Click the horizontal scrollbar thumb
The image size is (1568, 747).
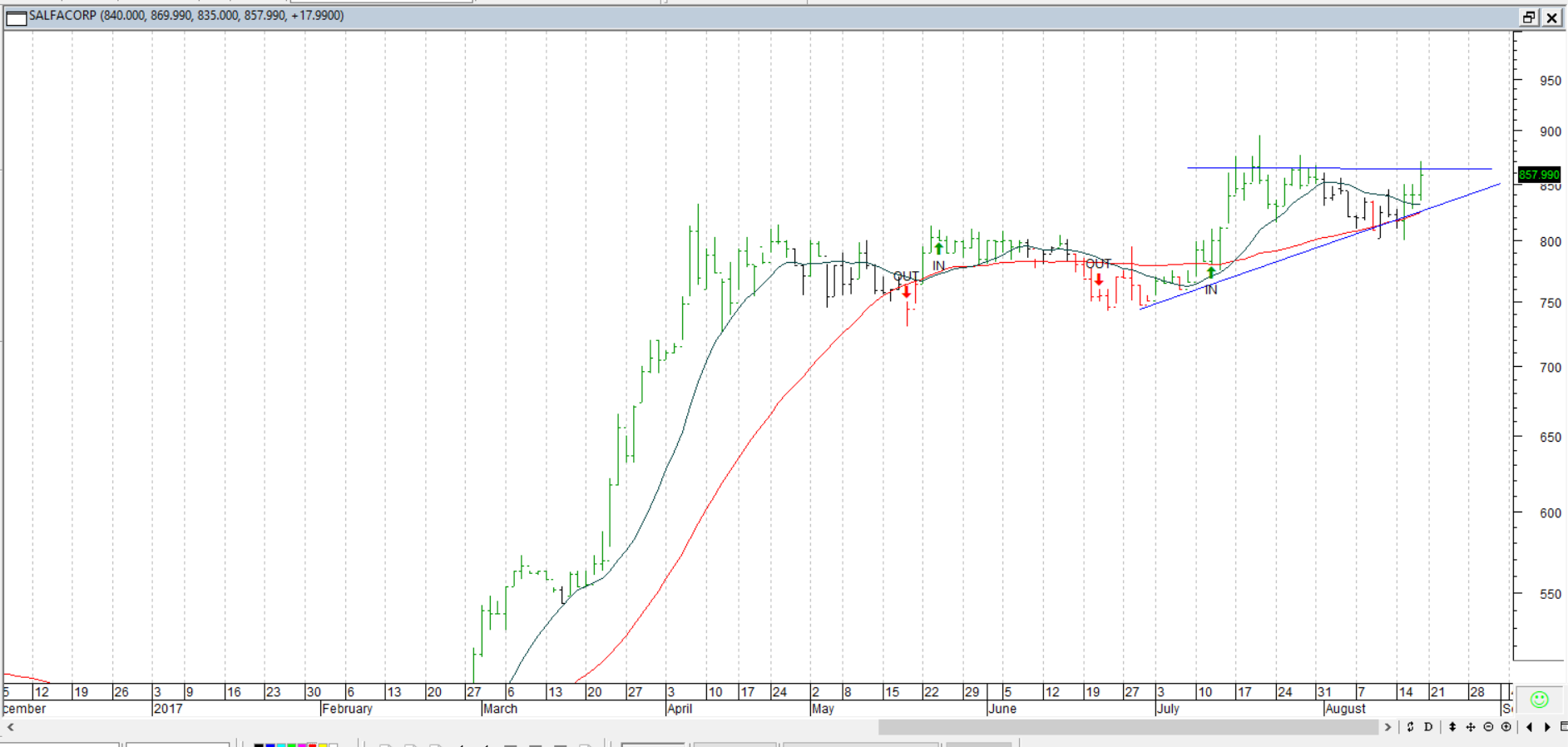click(x=1128, y=727)
